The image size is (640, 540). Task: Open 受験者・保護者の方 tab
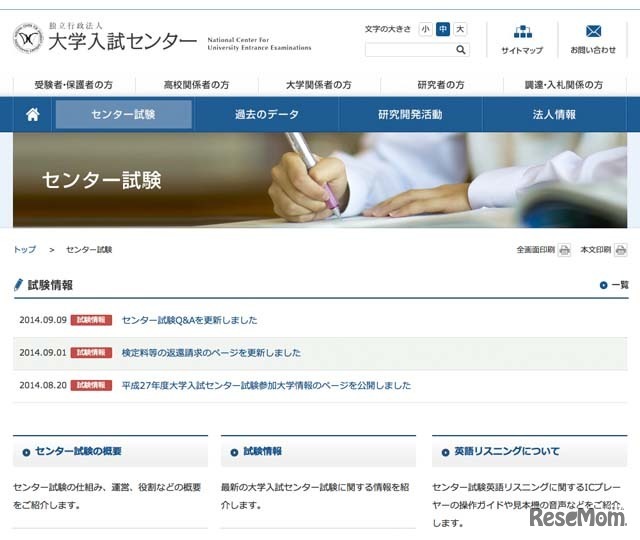[74, 85]
